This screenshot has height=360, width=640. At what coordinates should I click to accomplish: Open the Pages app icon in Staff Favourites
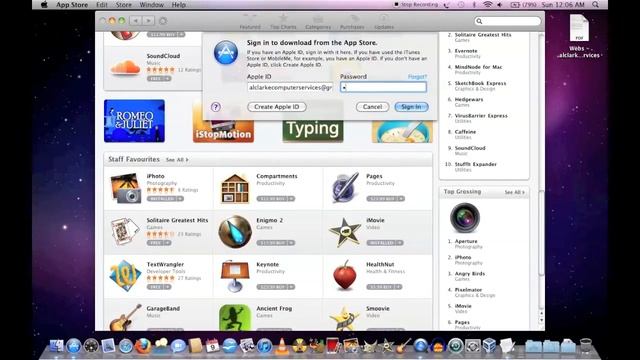345,188
